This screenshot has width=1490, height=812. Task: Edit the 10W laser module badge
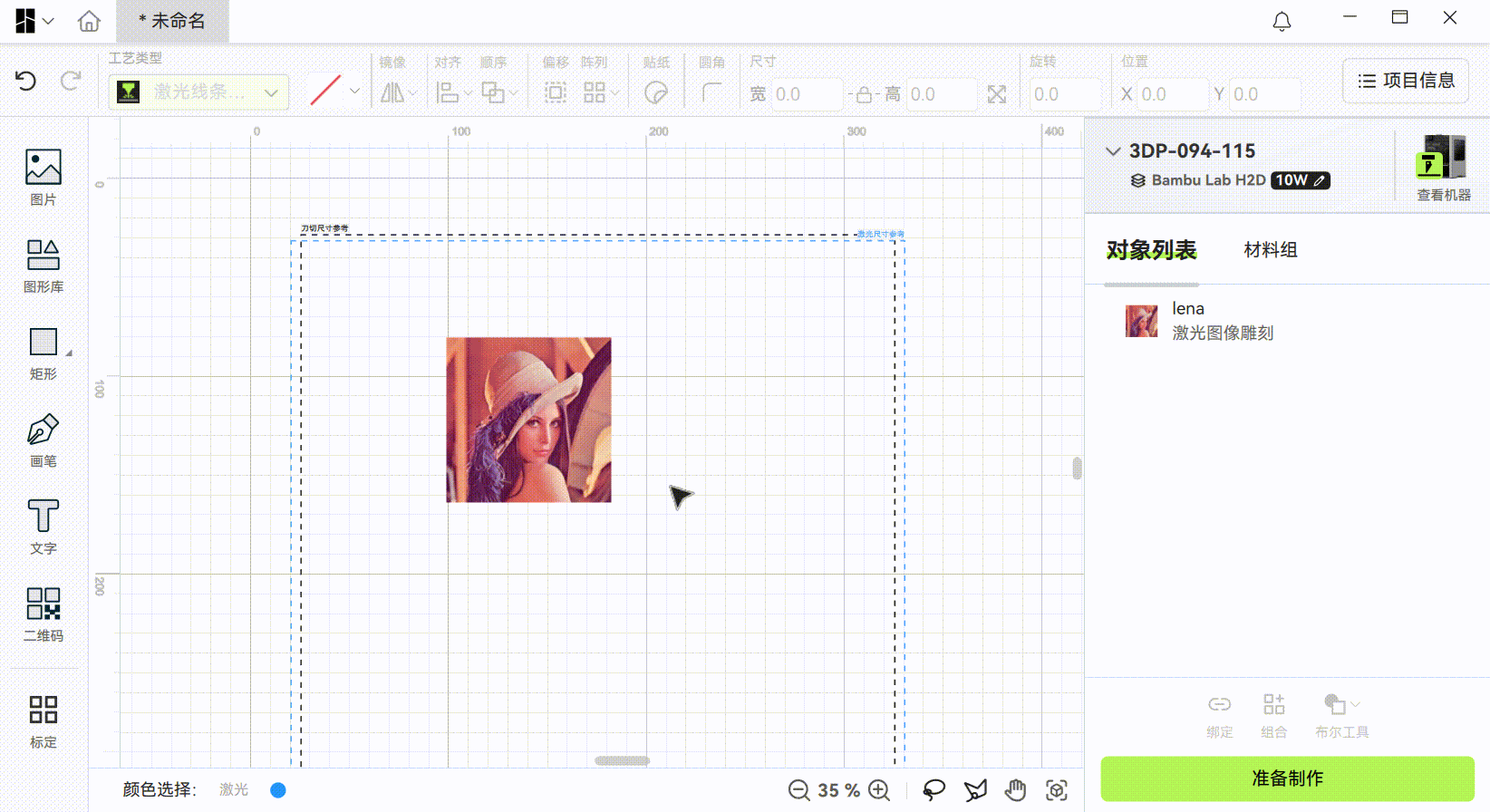click(x=1300, y=180)
